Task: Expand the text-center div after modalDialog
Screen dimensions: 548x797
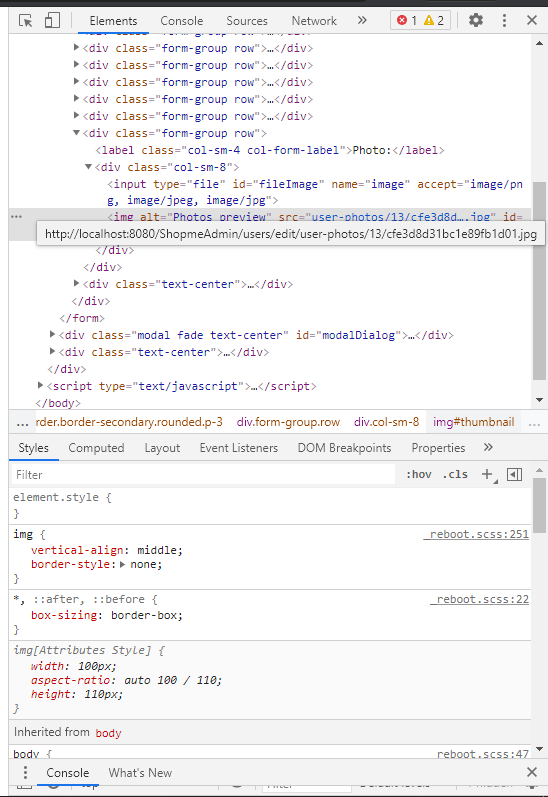Action: 52,352
